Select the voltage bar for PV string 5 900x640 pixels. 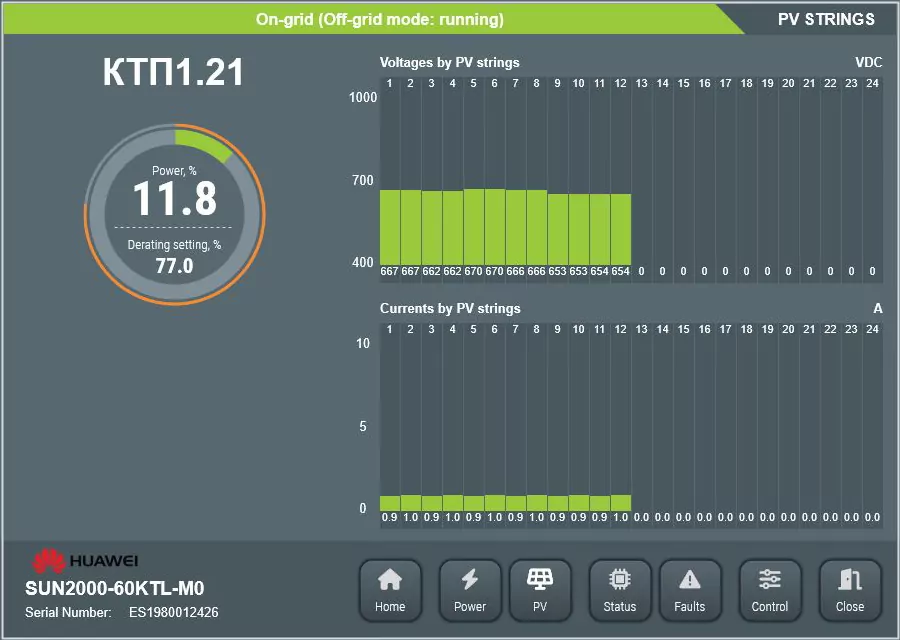(474, 227)
